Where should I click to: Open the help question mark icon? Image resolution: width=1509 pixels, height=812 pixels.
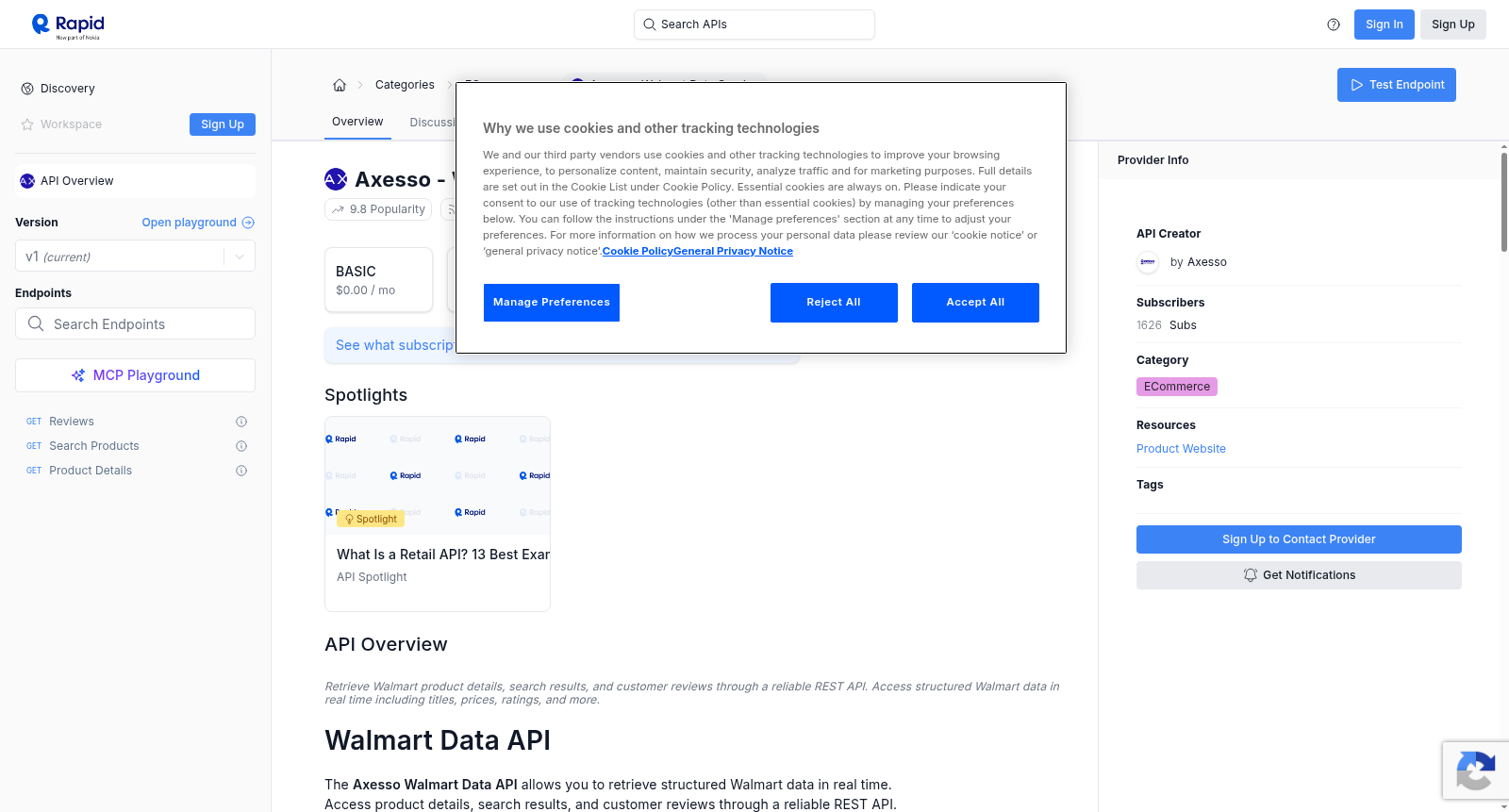[1334, 25]
